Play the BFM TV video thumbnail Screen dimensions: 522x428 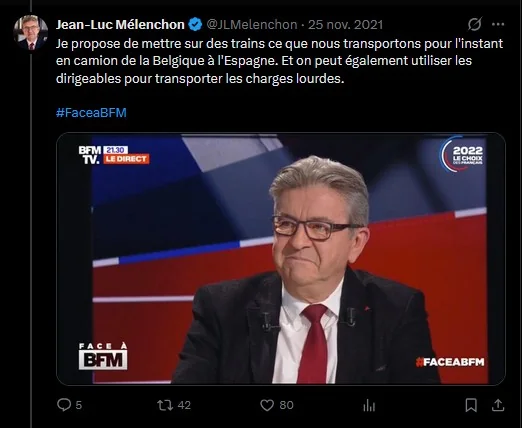(x=281, y=259)
